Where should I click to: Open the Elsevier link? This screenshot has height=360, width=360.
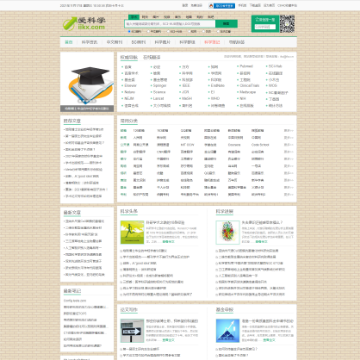click(131, 86)
